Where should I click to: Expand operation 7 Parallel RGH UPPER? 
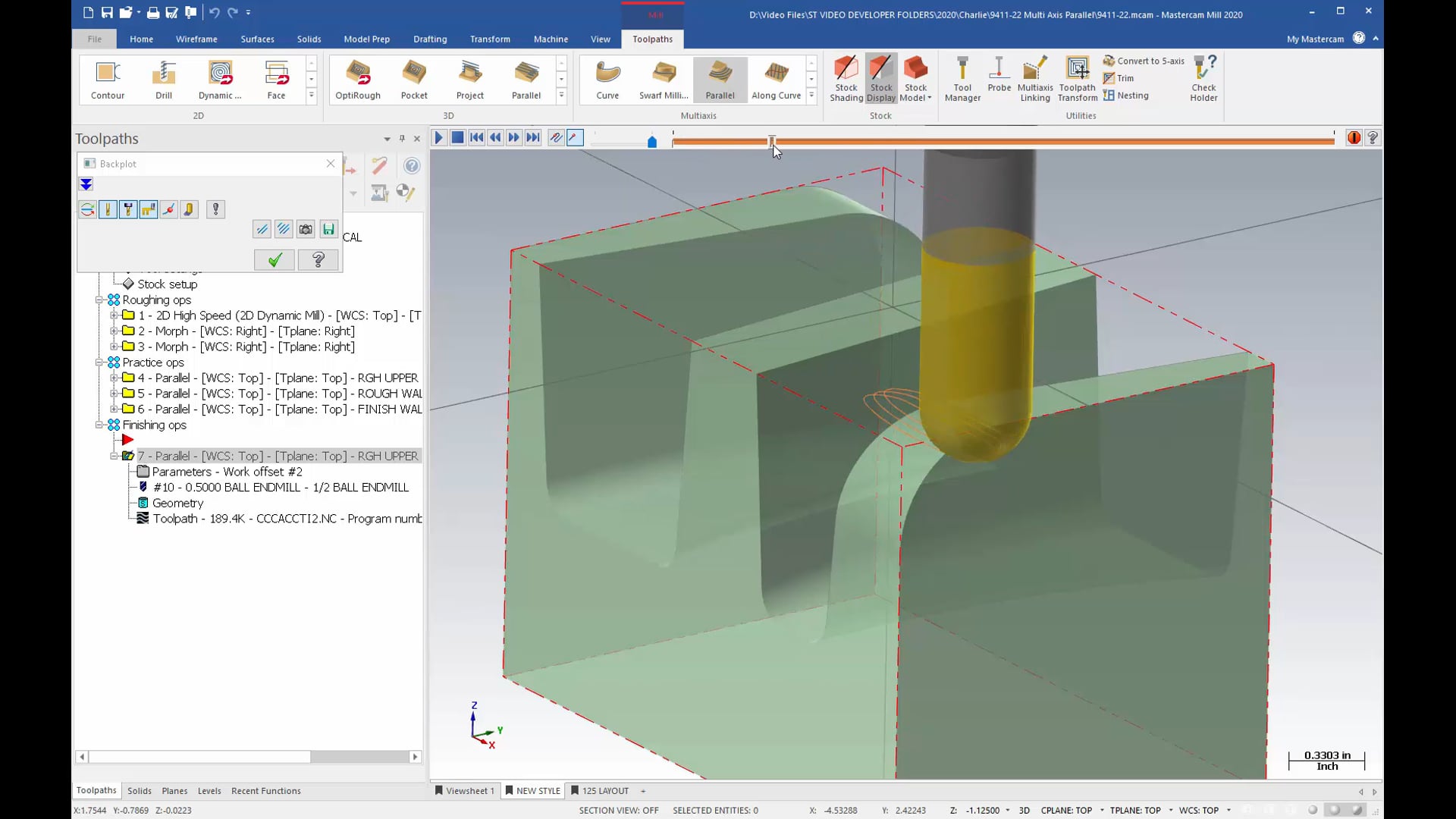pyautogui.click(x=114, y=455)
